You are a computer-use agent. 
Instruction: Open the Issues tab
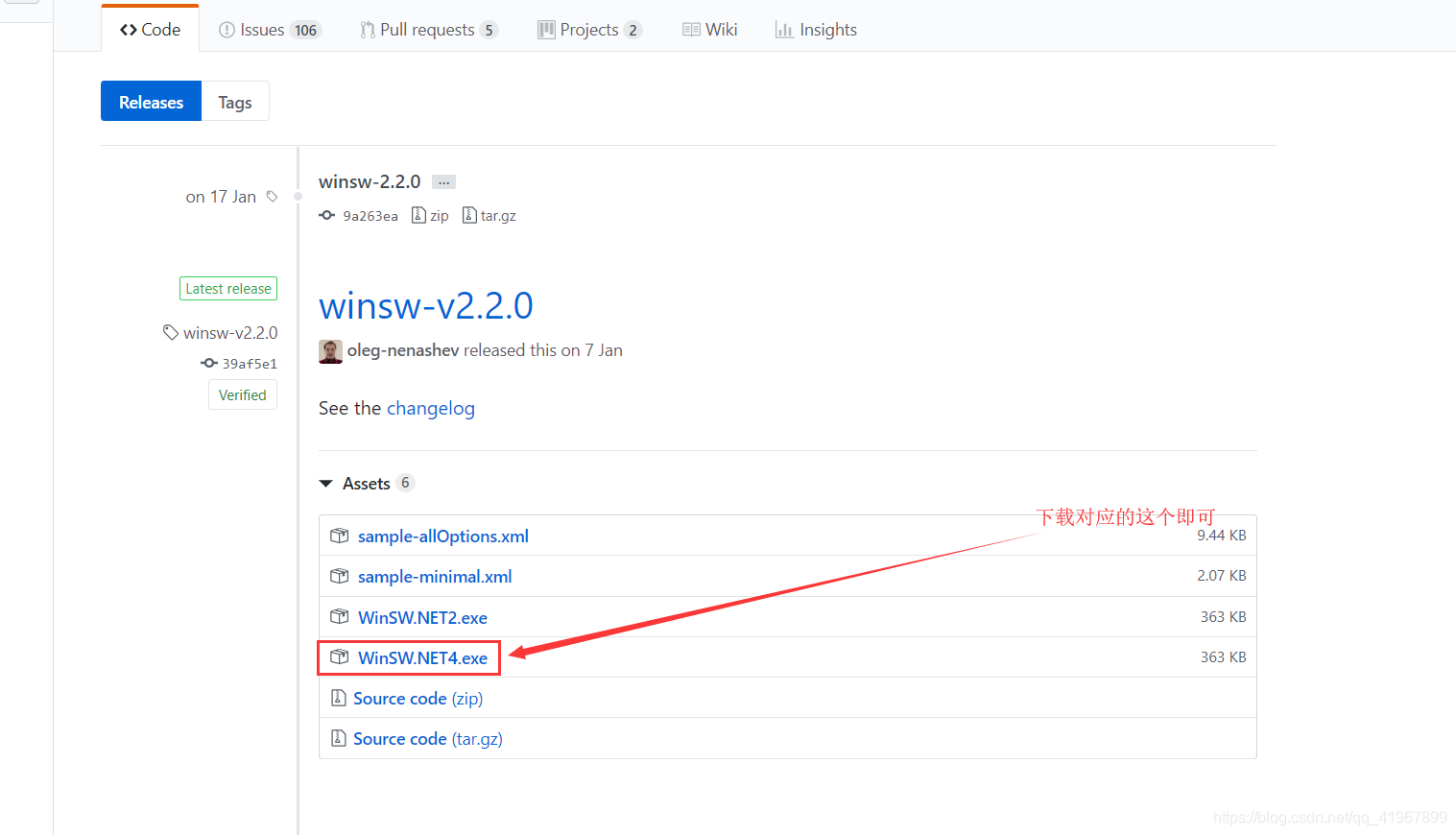tap(270, 30)
